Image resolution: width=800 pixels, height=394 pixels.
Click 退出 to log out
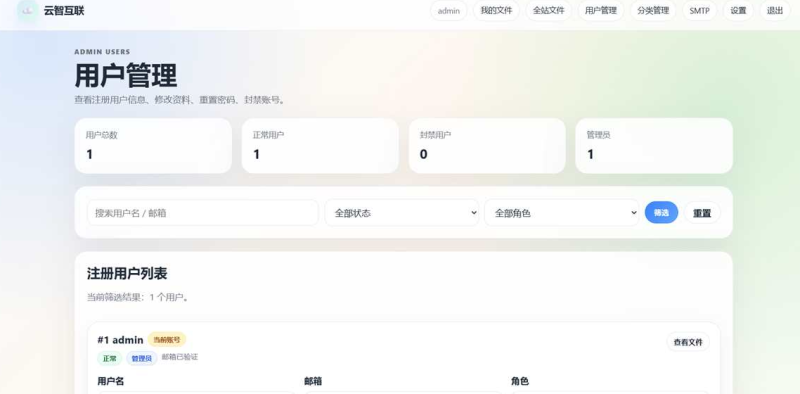774,11
